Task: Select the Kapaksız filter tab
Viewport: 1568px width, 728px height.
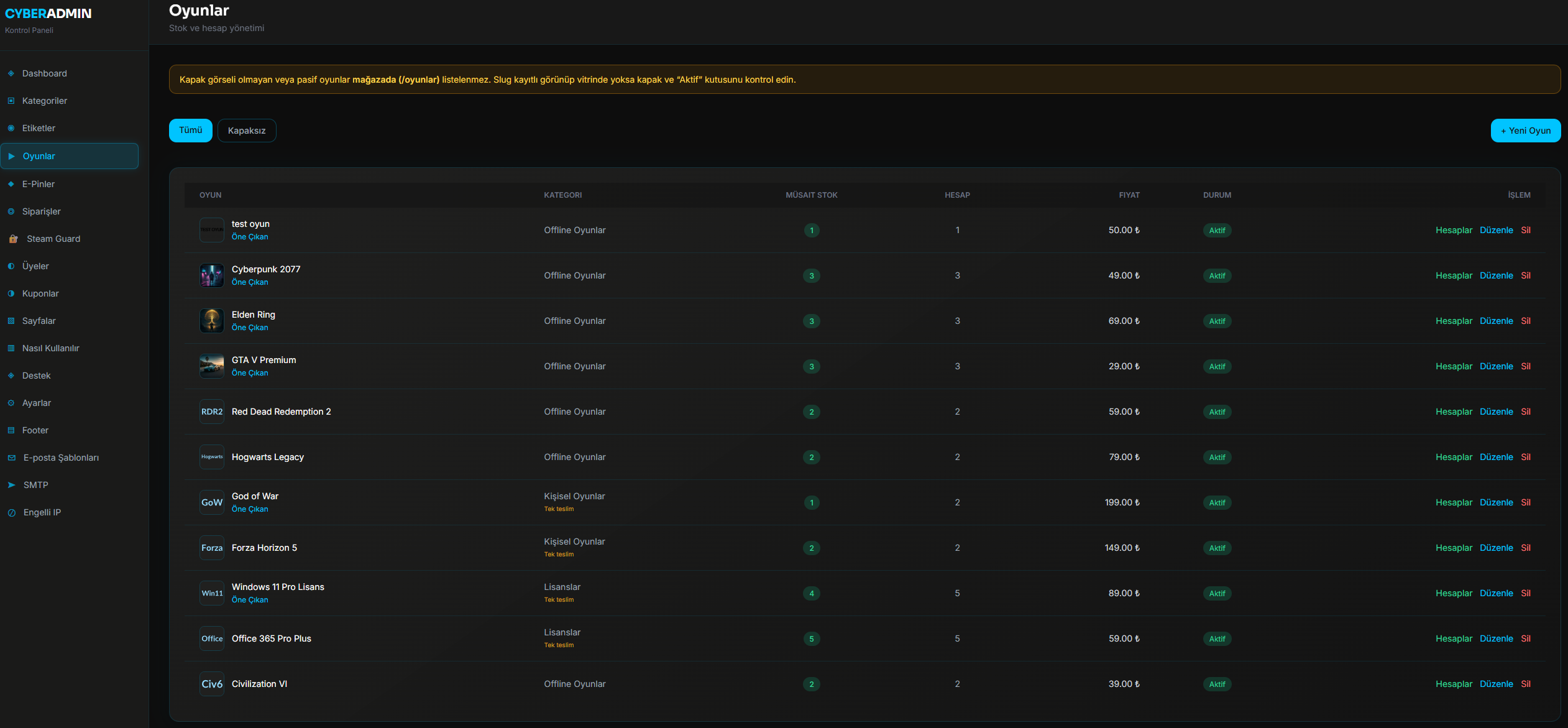Action: 247,131
